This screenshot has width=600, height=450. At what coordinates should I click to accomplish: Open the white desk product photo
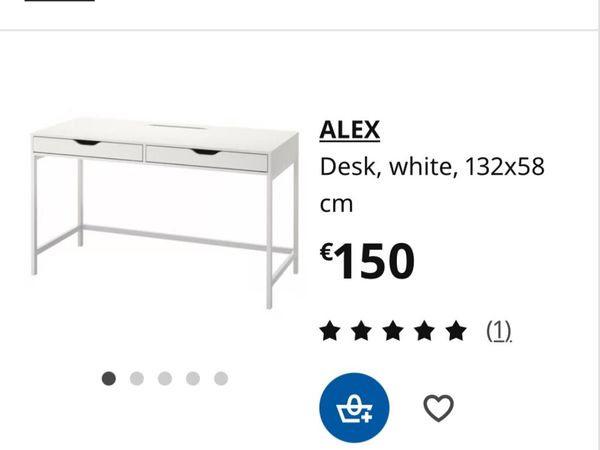[165, 213]
